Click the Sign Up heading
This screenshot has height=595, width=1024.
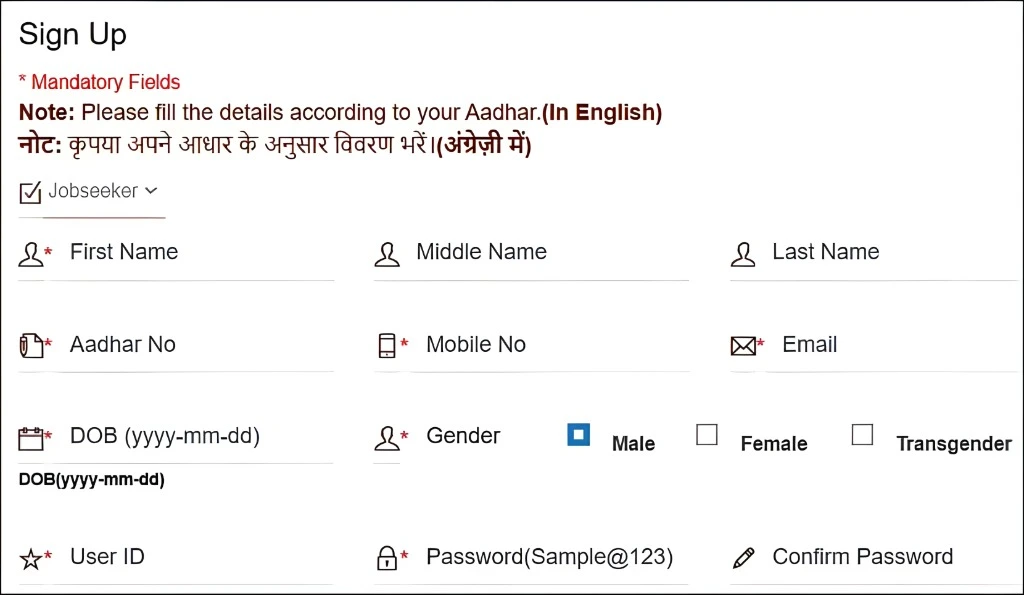point(72,34)
